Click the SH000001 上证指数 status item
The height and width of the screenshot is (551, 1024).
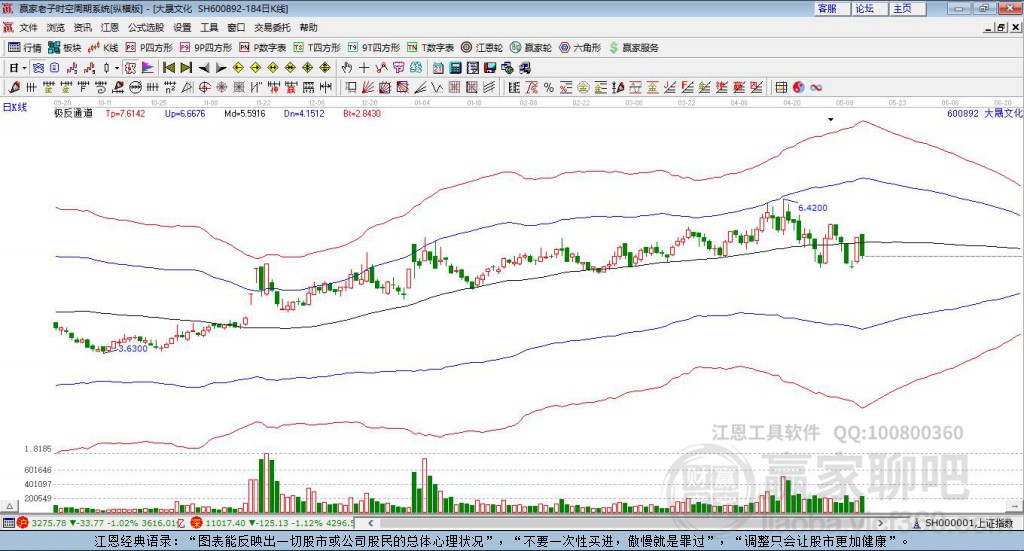point(964,523)
